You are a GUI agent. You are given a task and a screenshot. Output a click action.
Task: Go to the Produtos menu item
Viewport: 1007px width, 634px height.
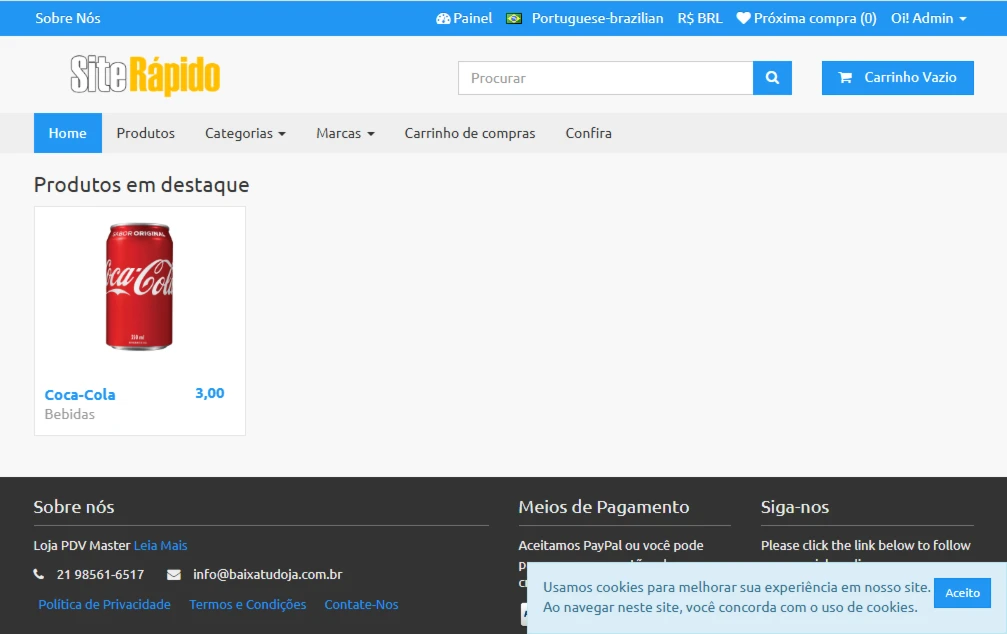coord(145,133)
